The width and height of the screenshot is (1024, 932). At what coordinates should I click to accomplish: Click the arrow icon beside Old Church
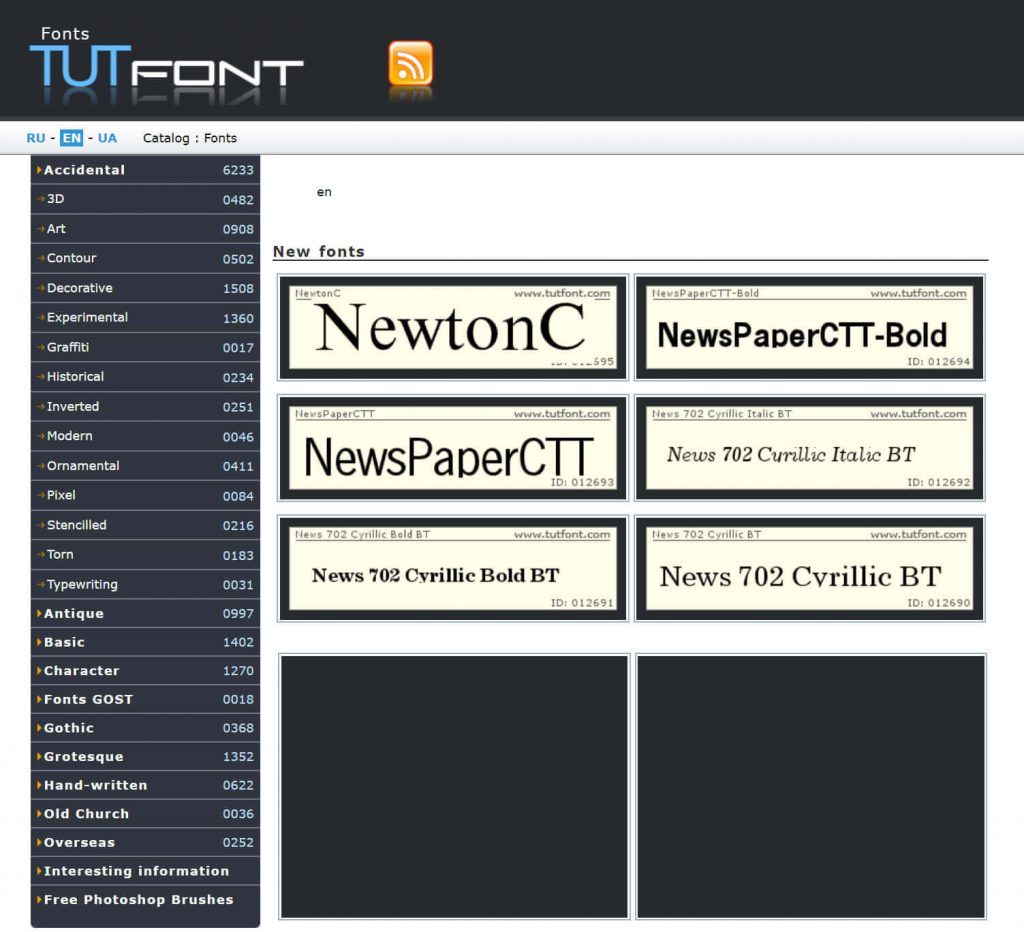(x=40, y=814)
